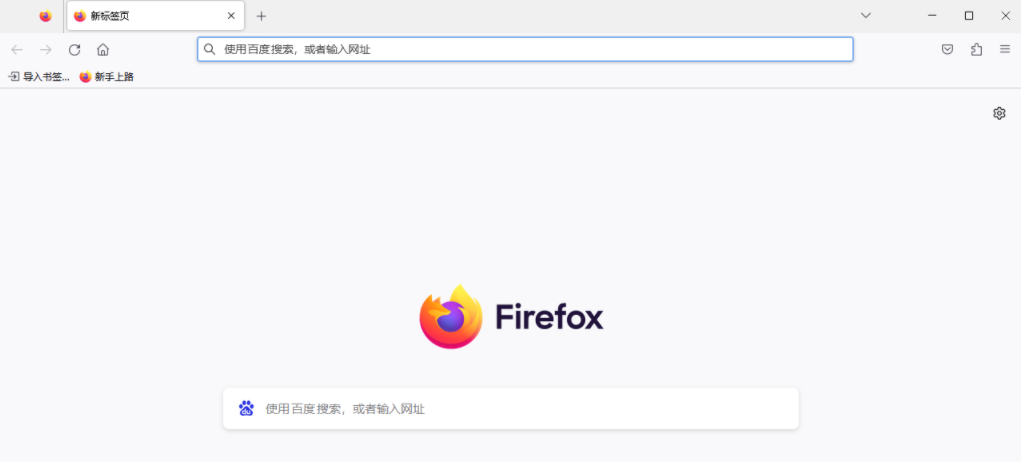The height and width of the screenshot is (462, 1021).
Task: Click the Firefox logo on page
Action: tap(511, 316)
